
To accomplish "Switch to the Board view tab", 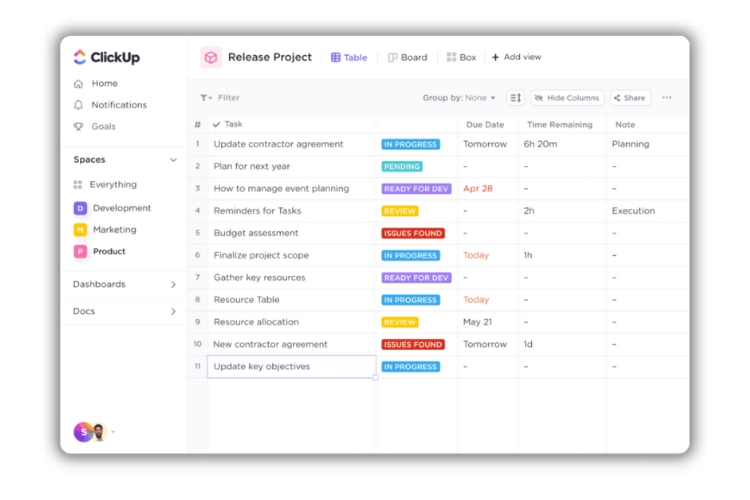I will [407, 58].
